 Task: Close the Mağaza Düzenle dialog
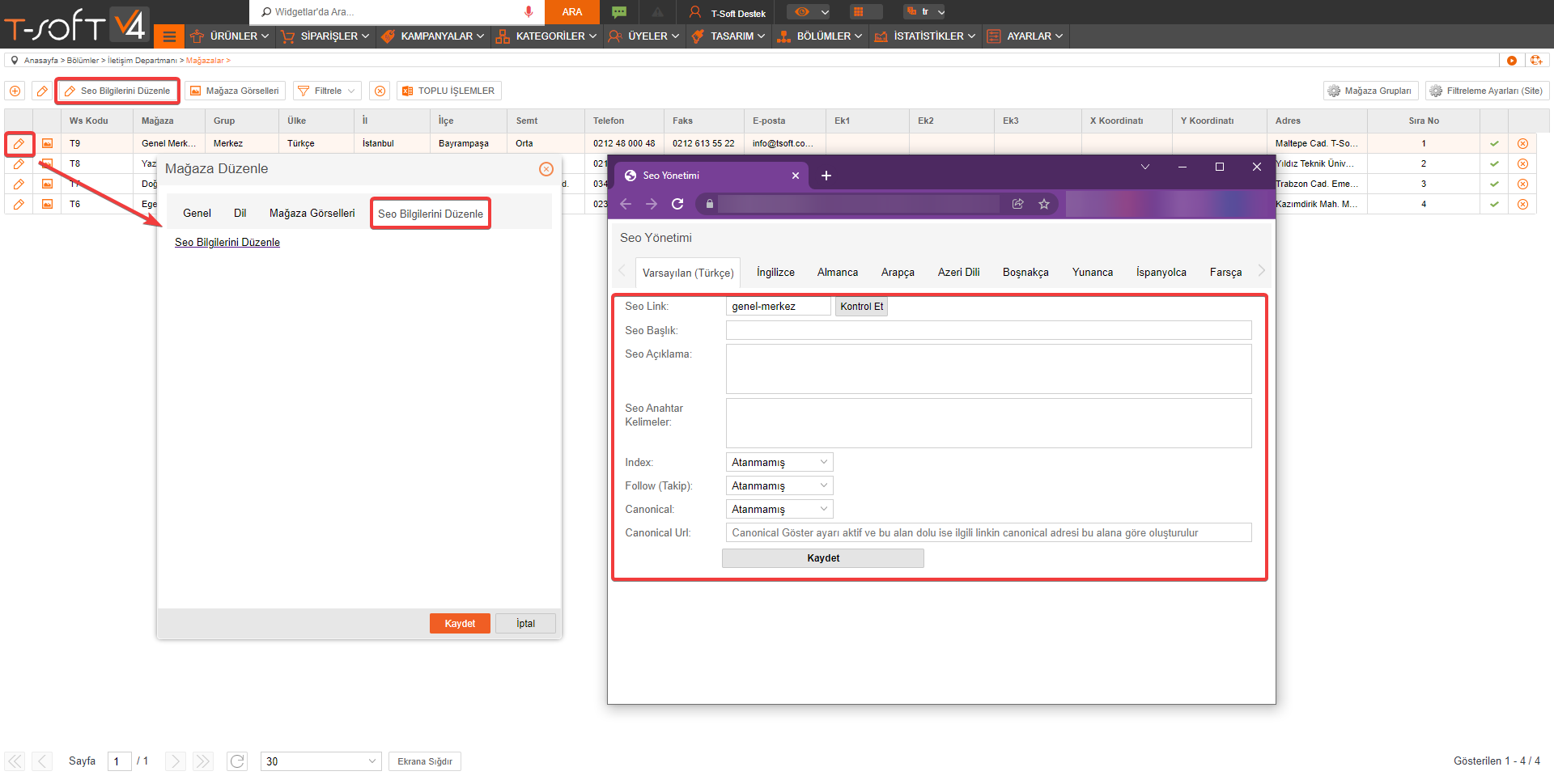[546, 169]
